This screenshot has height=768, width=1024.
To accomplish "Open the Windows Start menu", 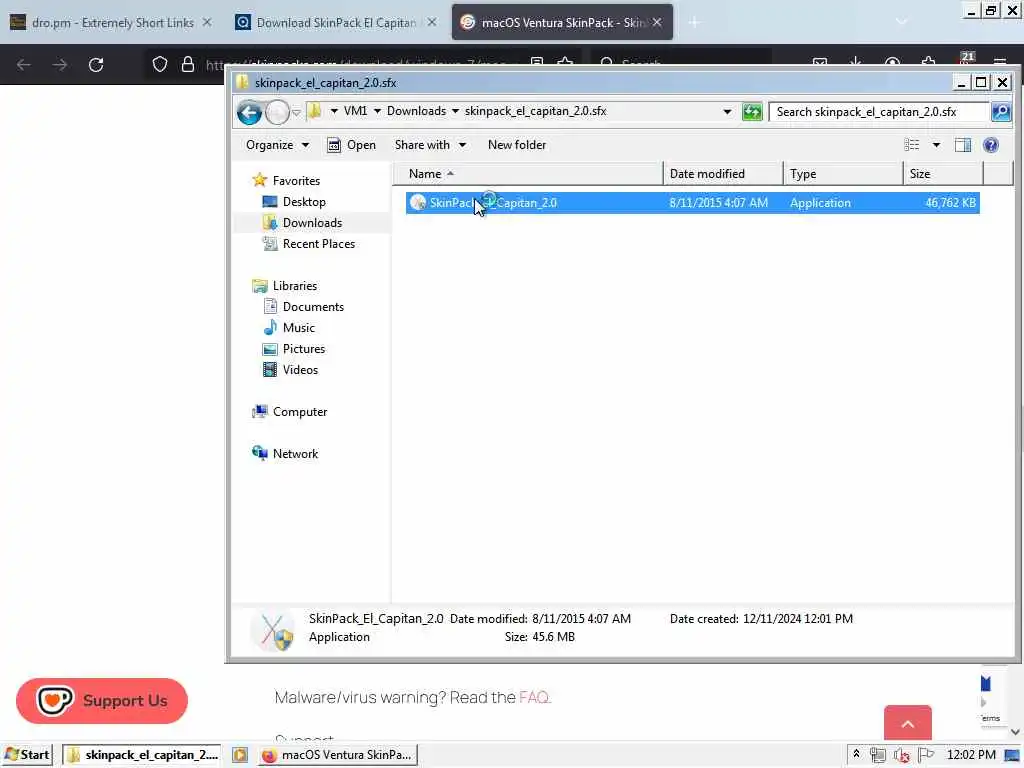I will [x=27, y=755].
